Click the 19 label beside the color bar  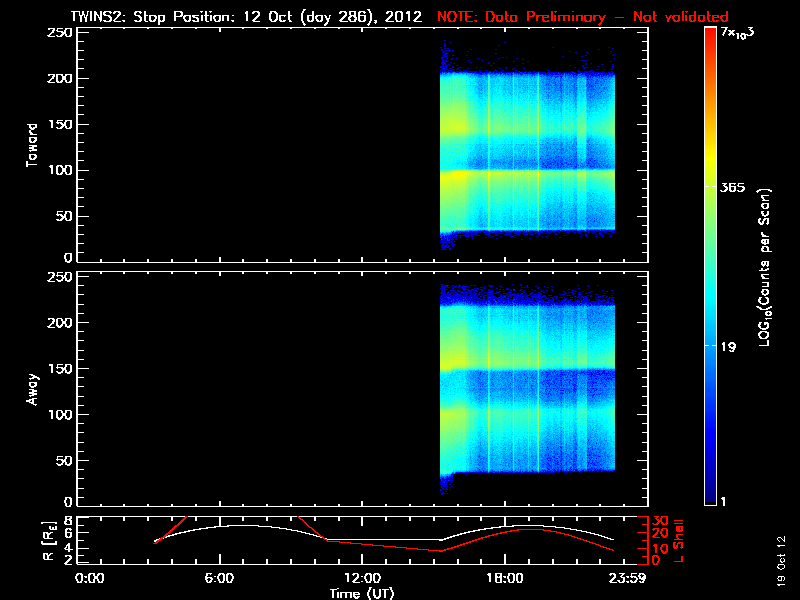(728, 347)
